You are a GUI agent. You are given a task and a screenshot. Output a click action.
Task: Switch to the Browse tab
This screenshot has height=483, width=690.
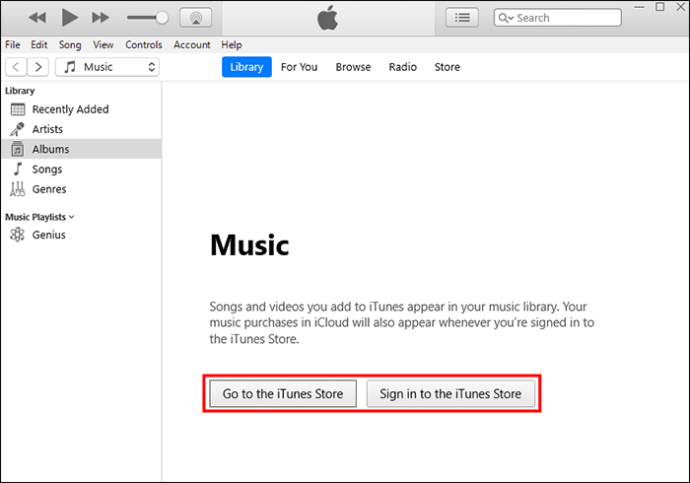[353, 67]
